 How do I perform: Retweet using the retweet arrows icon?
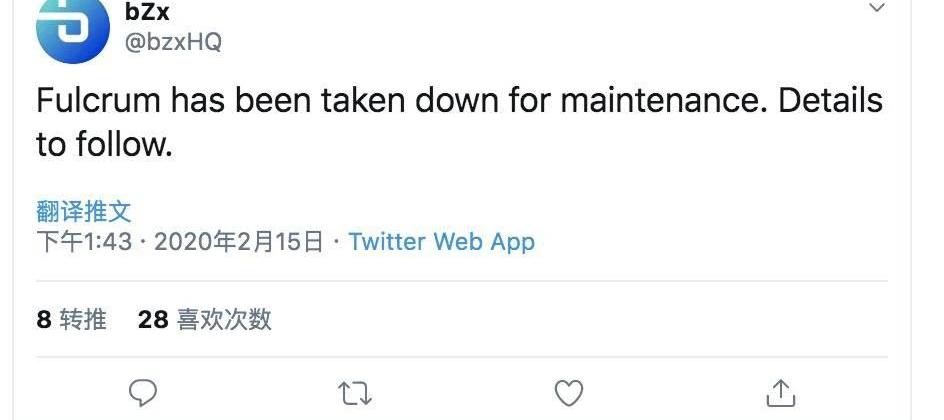355,394
